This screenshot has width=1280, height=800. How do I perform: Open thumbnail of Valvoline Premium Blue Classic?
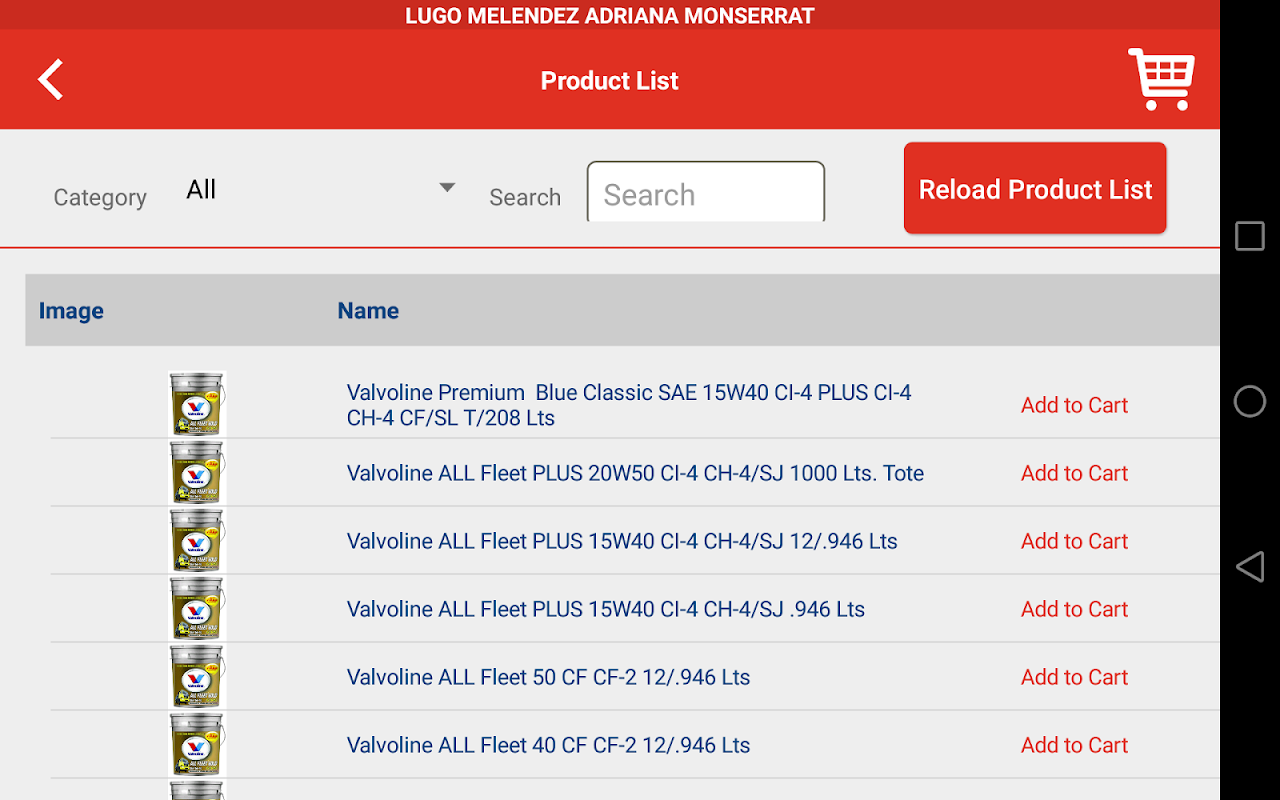click(x=197, y=404)
